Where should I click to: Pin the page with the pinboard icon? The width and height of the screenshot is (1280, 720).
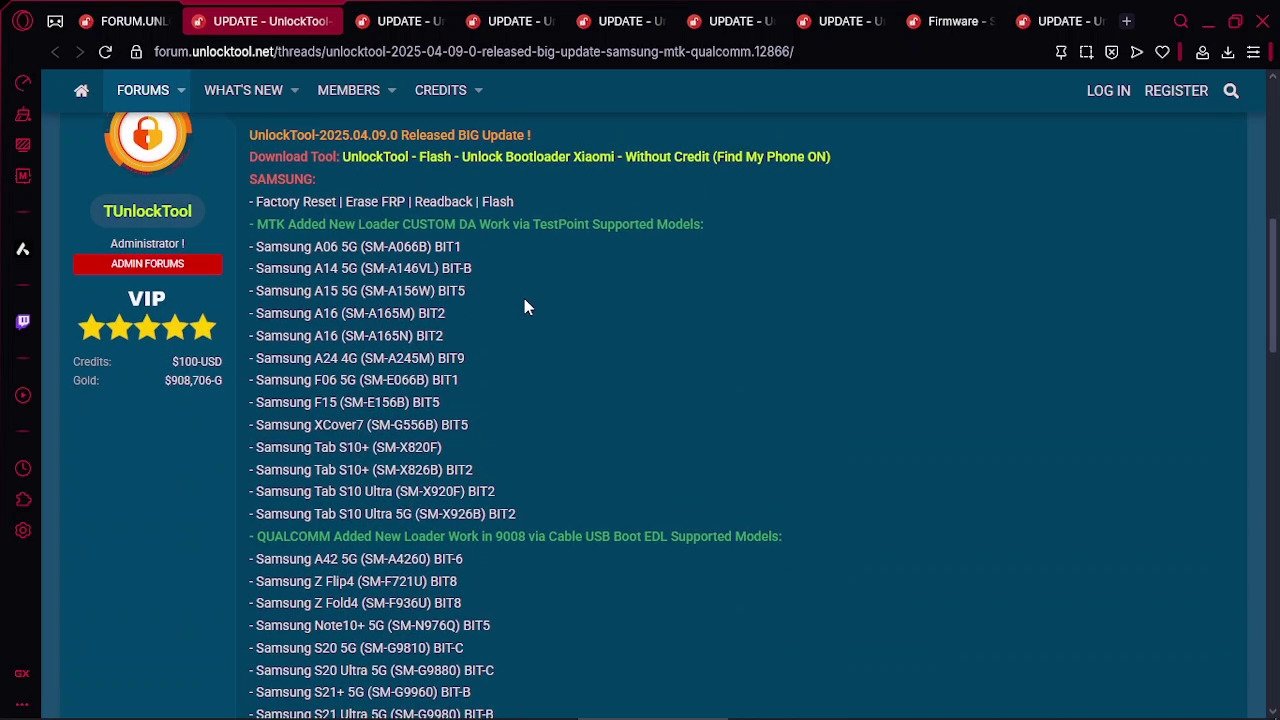coord(1061,52)
